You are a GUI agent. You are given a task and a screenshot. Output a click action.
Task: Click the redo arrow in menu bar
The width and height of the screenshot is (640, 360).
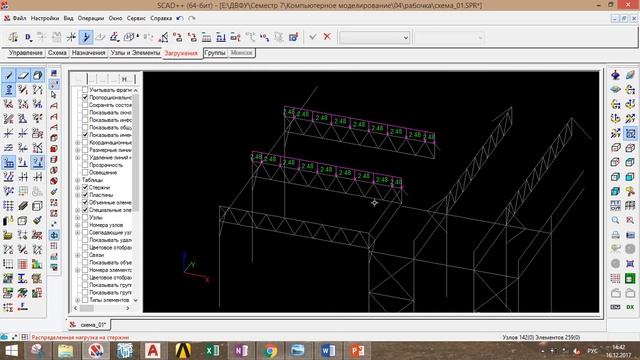[191, 18]
